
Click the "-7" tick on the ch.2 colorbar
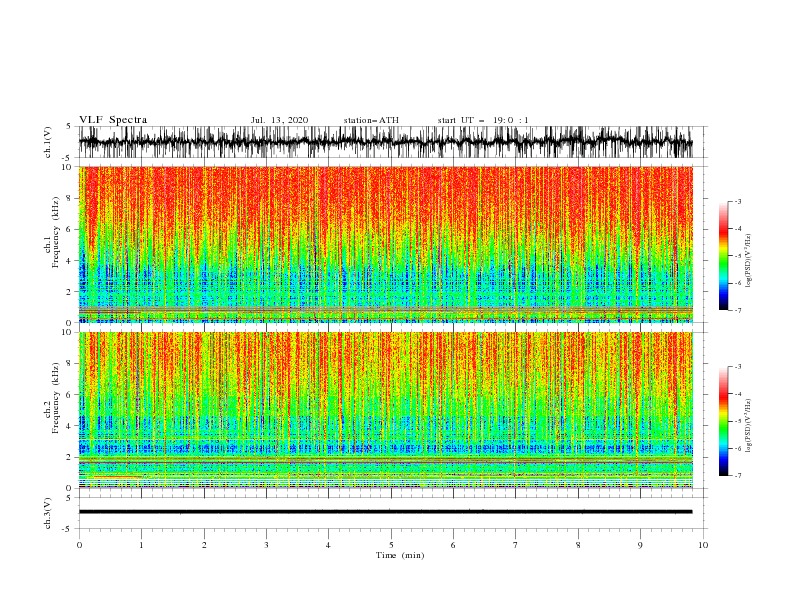(x=737, y=475)
